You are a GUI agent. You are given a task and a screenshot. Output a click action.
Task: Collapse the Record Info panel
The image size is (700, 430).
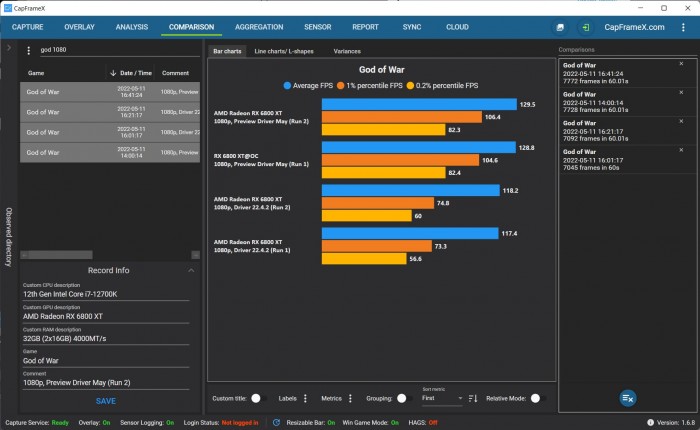(191, 270)
